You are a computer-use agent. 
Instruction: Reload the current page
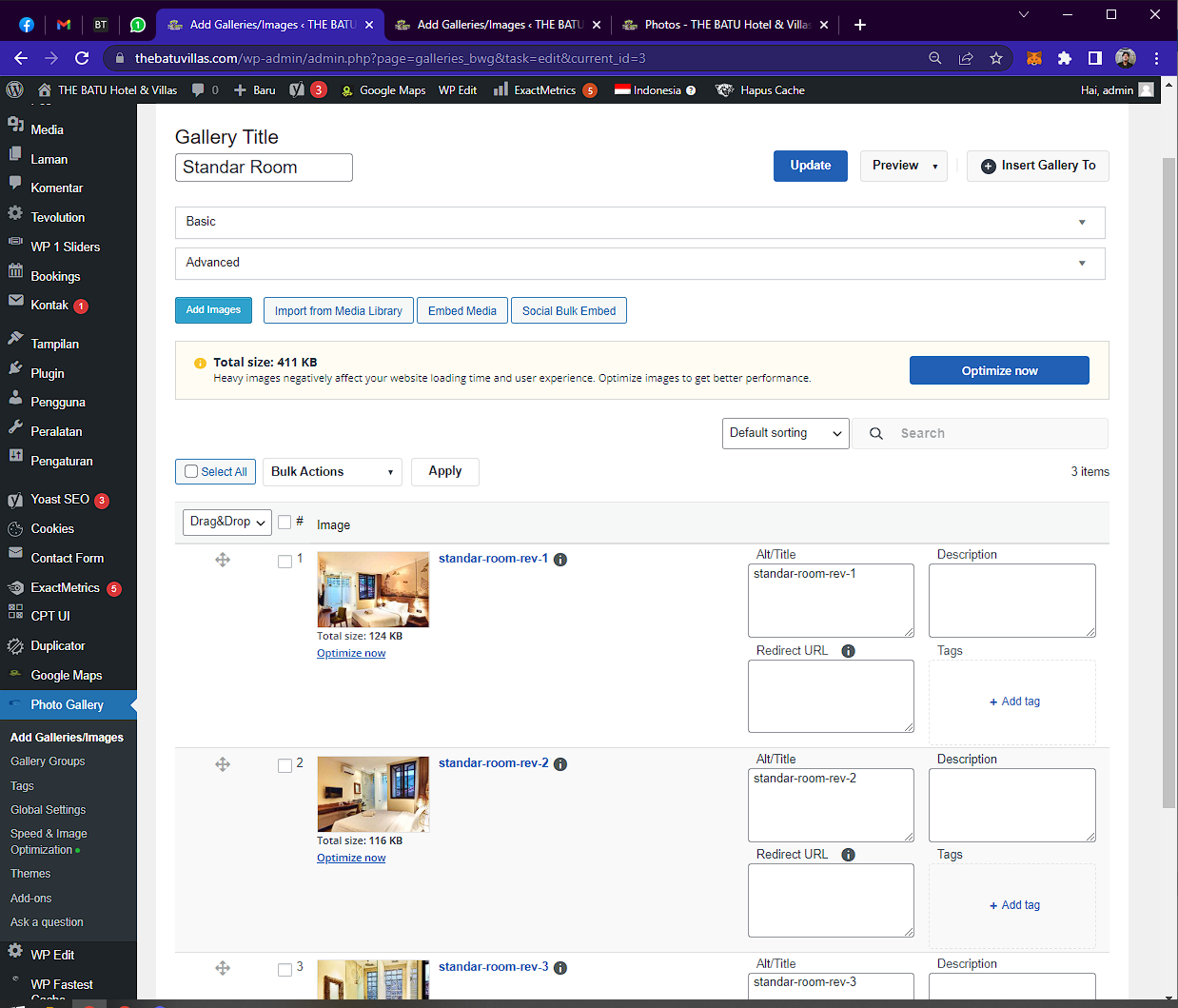pyautogui.click(x=82, y=58)
